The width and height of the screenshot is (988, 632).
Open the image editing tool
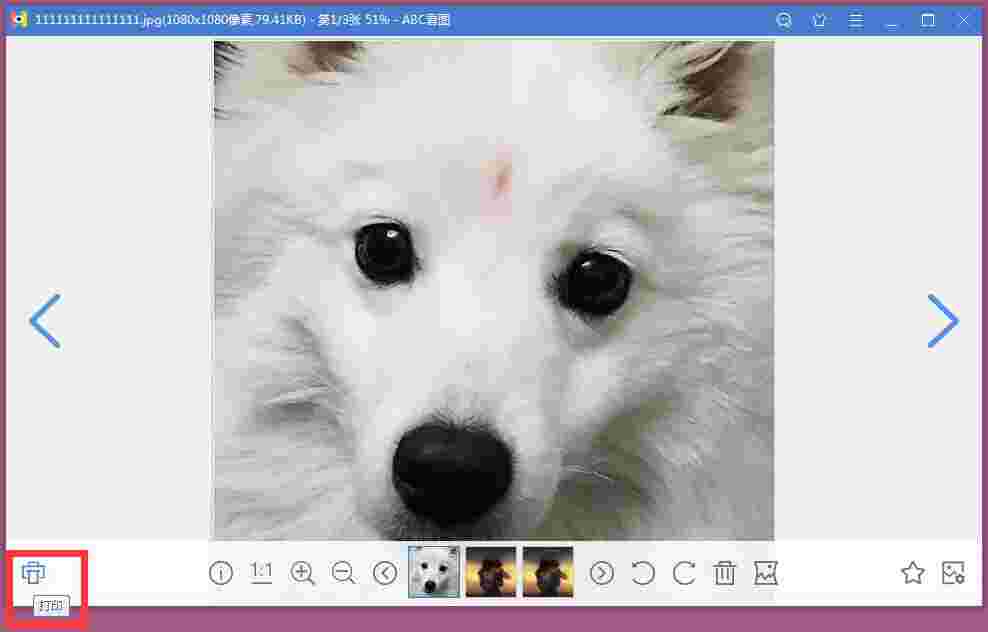pos(765,573)
